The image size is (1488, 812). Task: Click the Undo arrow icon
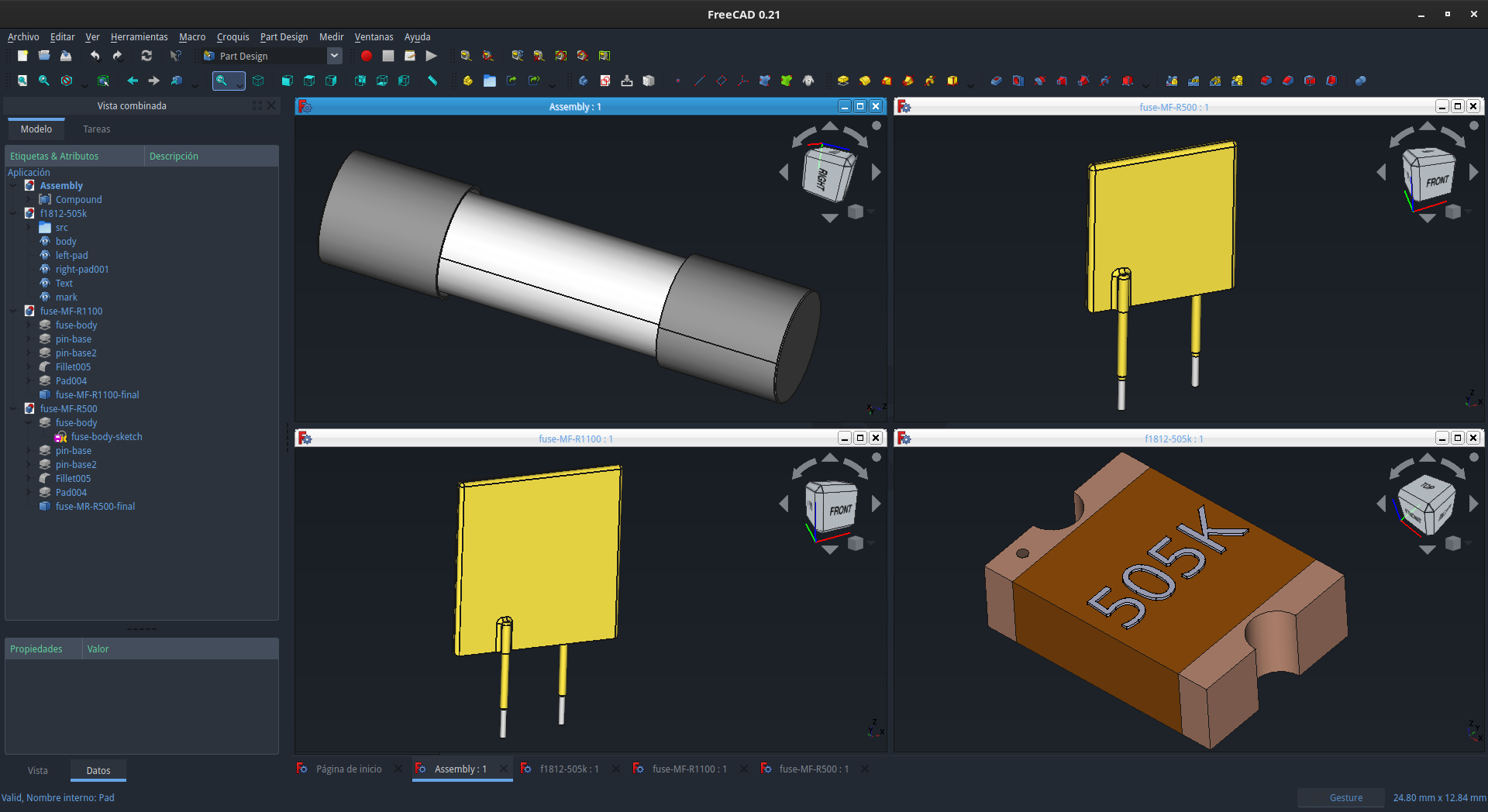[x=95, y=56]
